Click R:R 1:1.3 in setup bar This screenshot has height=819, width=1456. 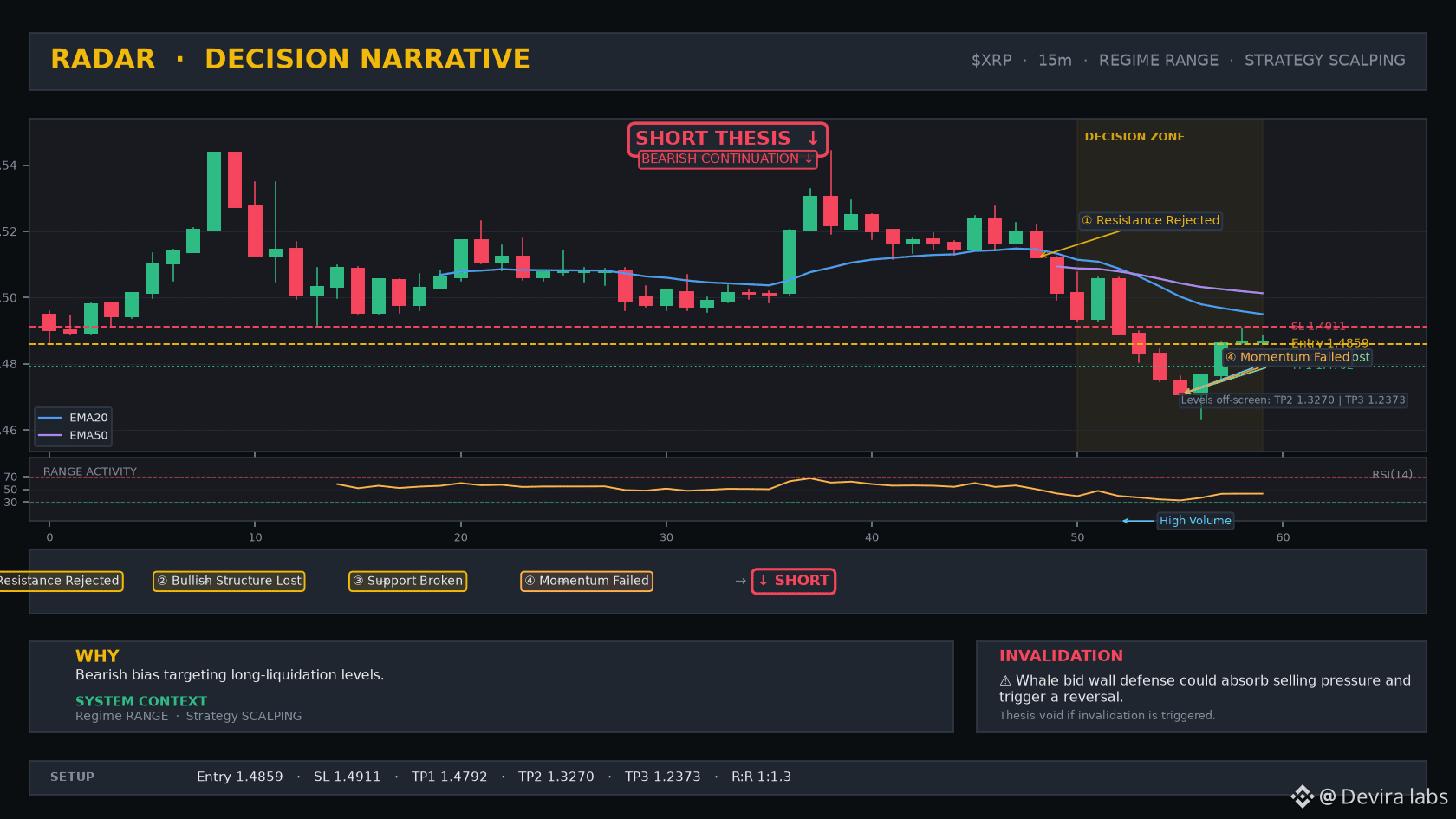tap(761, 777)
